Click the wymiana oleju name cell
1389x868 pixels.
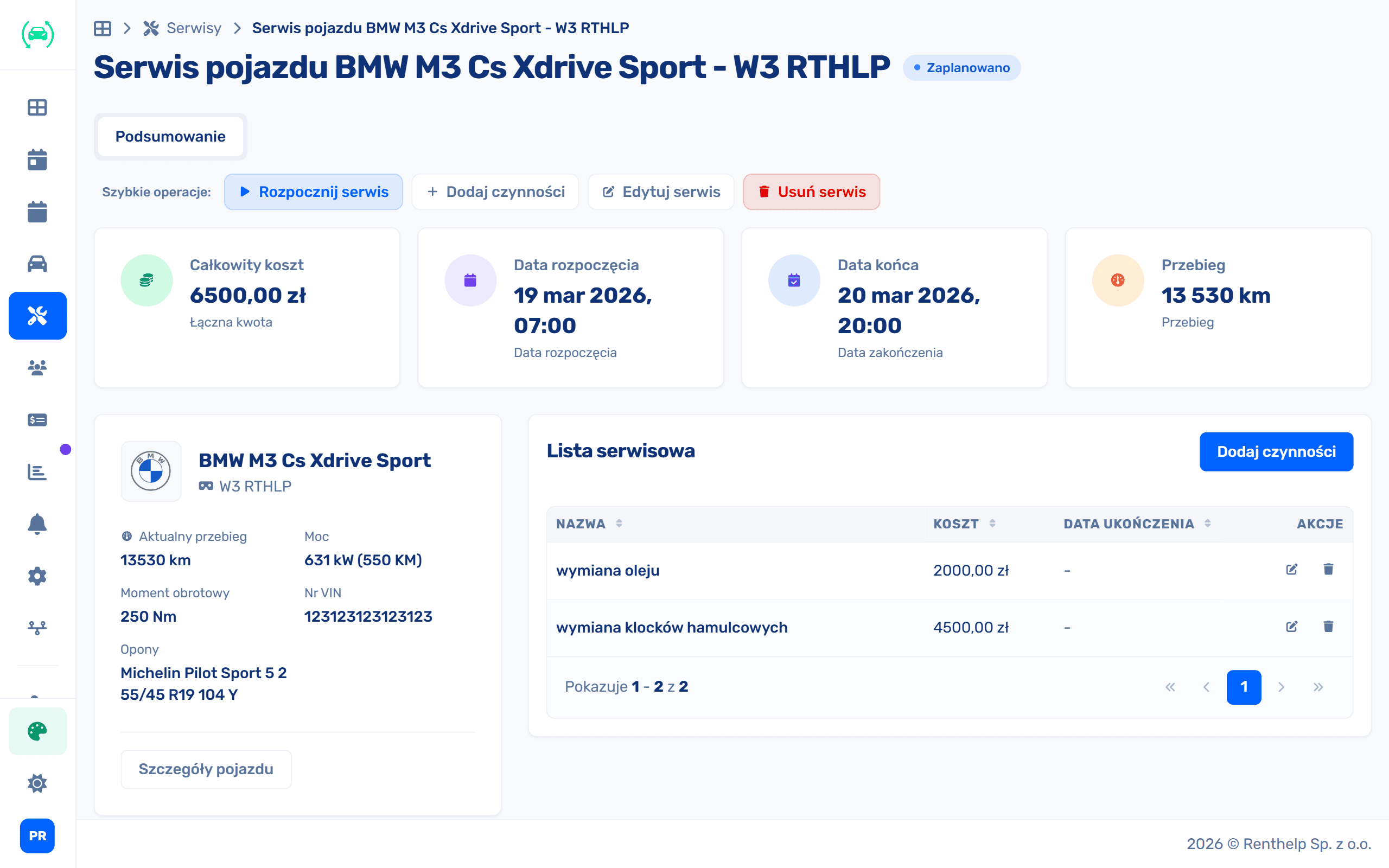coord(608,571)
